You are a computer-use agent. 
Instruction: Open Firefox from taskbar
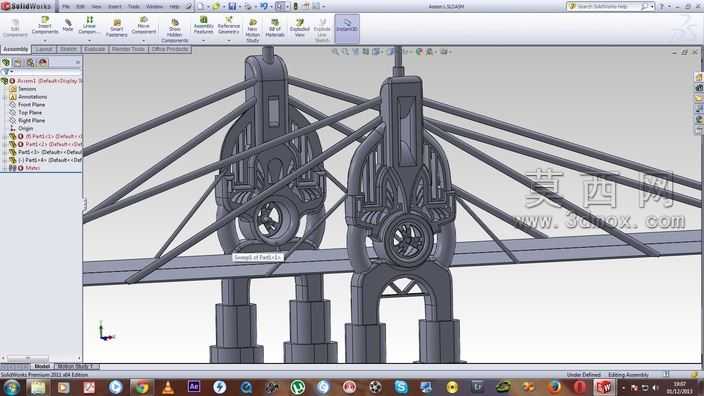coord(554,387)
